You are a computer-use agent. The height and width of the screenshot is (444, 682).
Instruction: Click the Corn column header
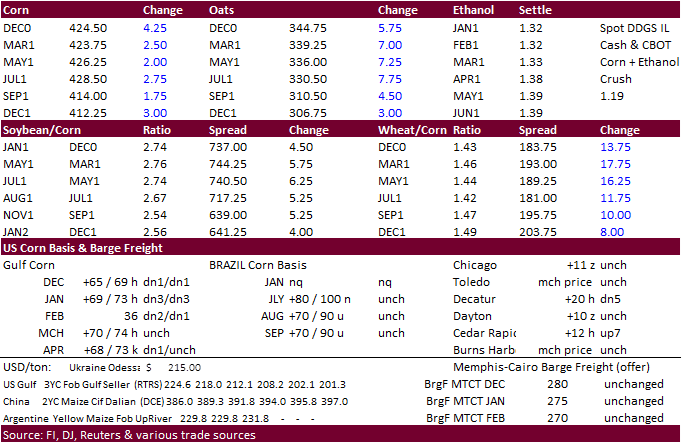[18, 10]
